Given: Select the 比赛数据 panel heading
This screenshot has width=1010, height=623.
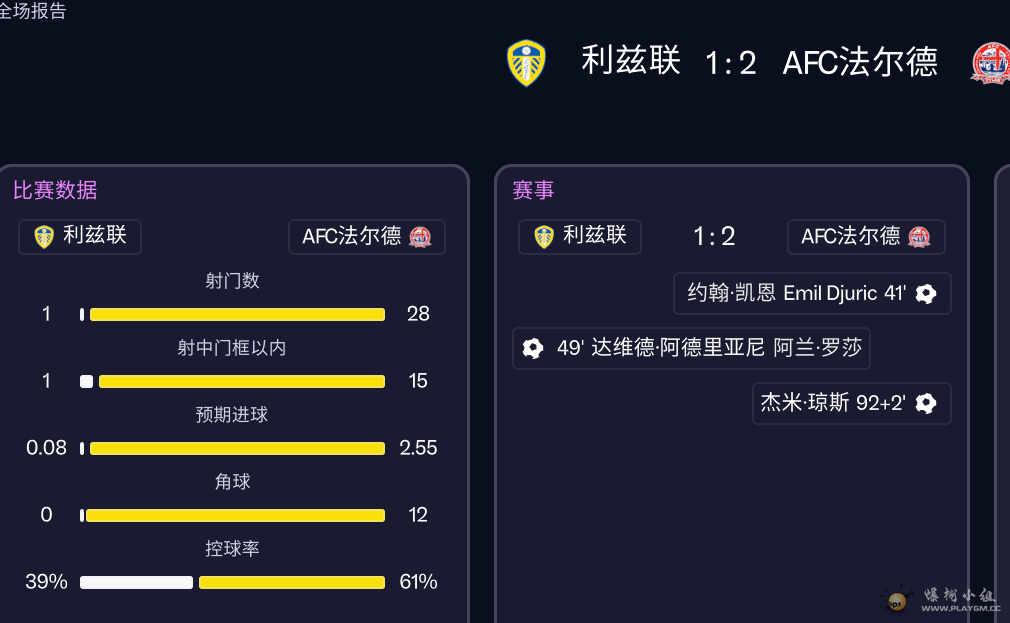Looking at the screenshot, I should tap(55, 190).
